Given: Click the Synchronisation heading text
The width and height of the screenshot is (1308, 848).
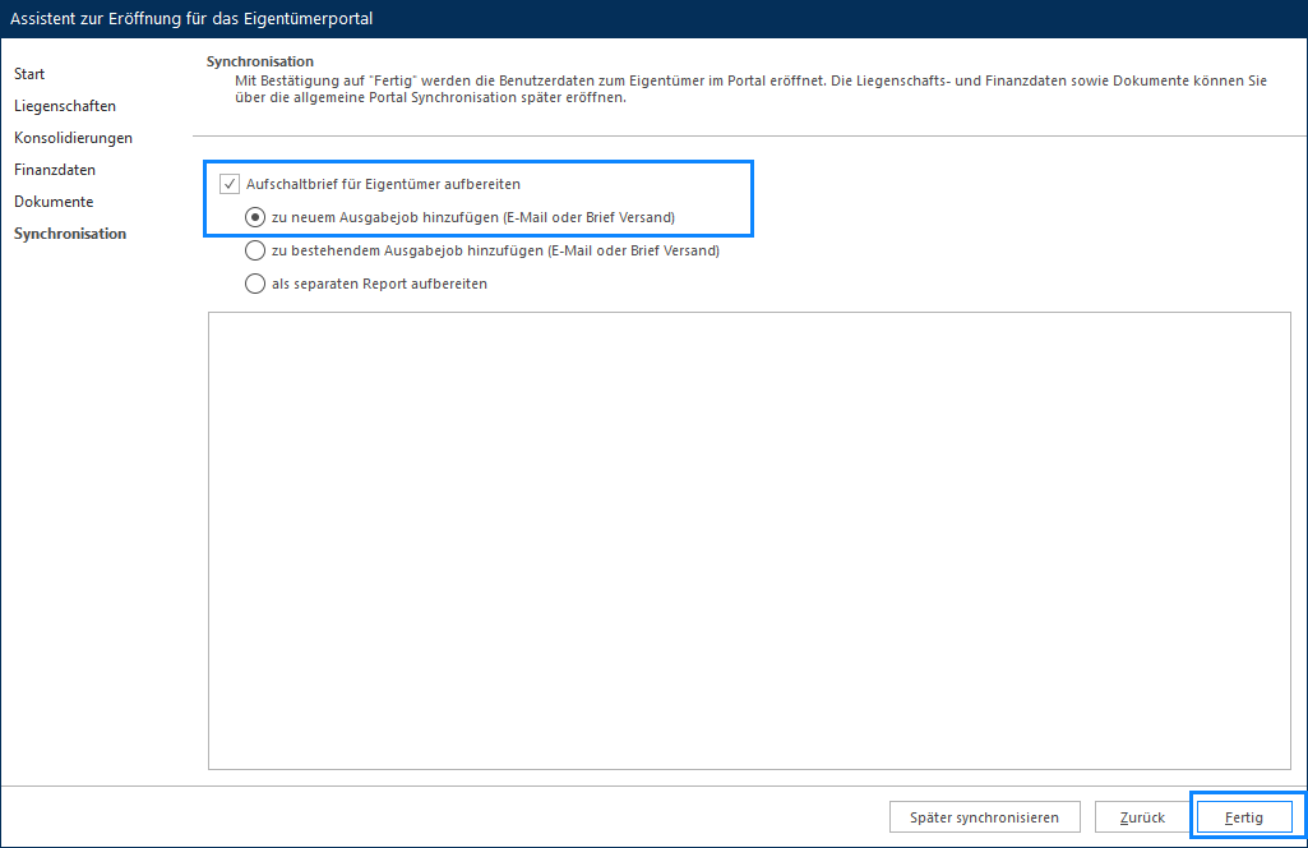Looking at the screenshot, I should coord(260,62).
